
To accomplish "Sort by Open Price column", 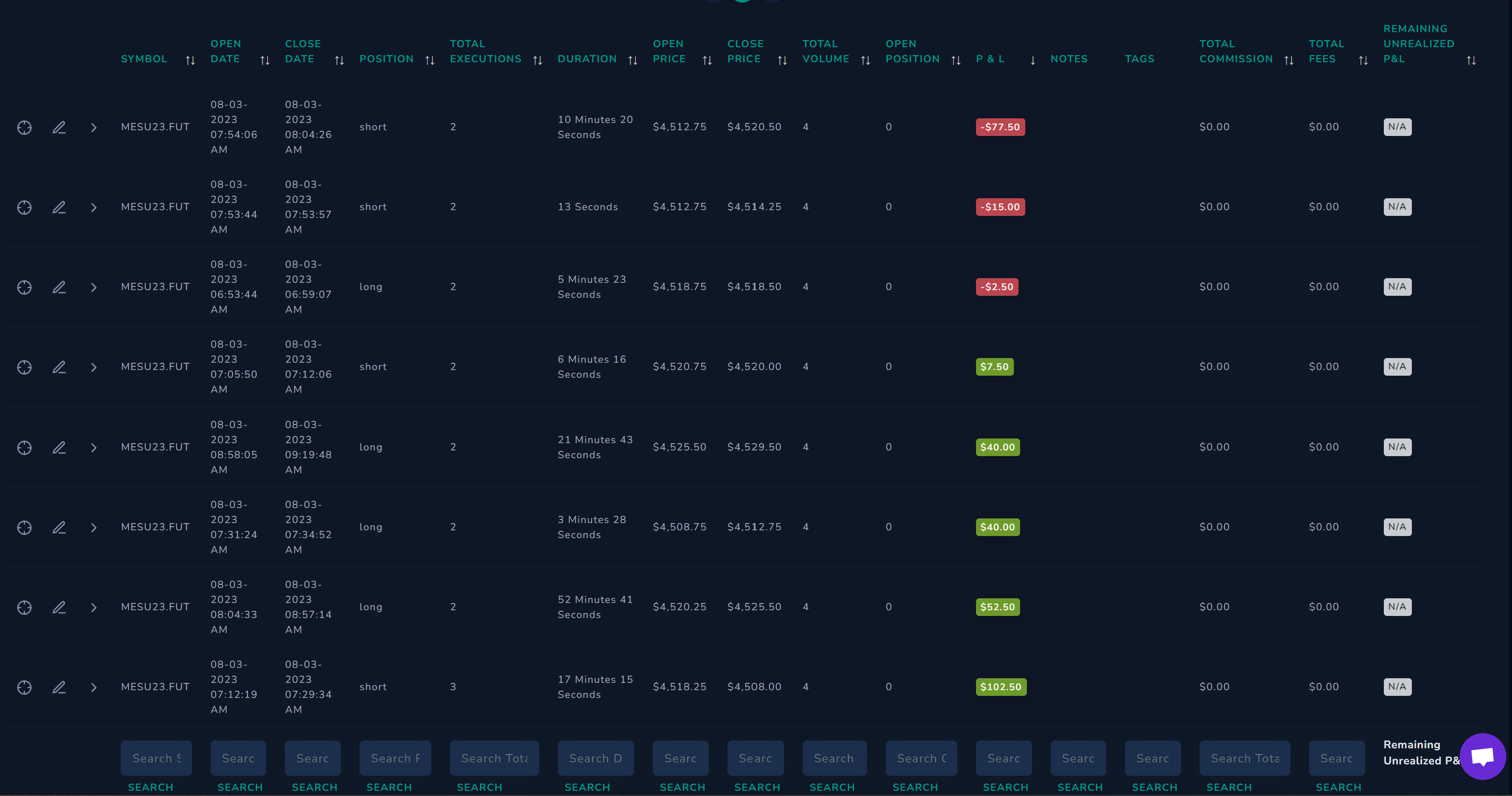I will 707,60.
